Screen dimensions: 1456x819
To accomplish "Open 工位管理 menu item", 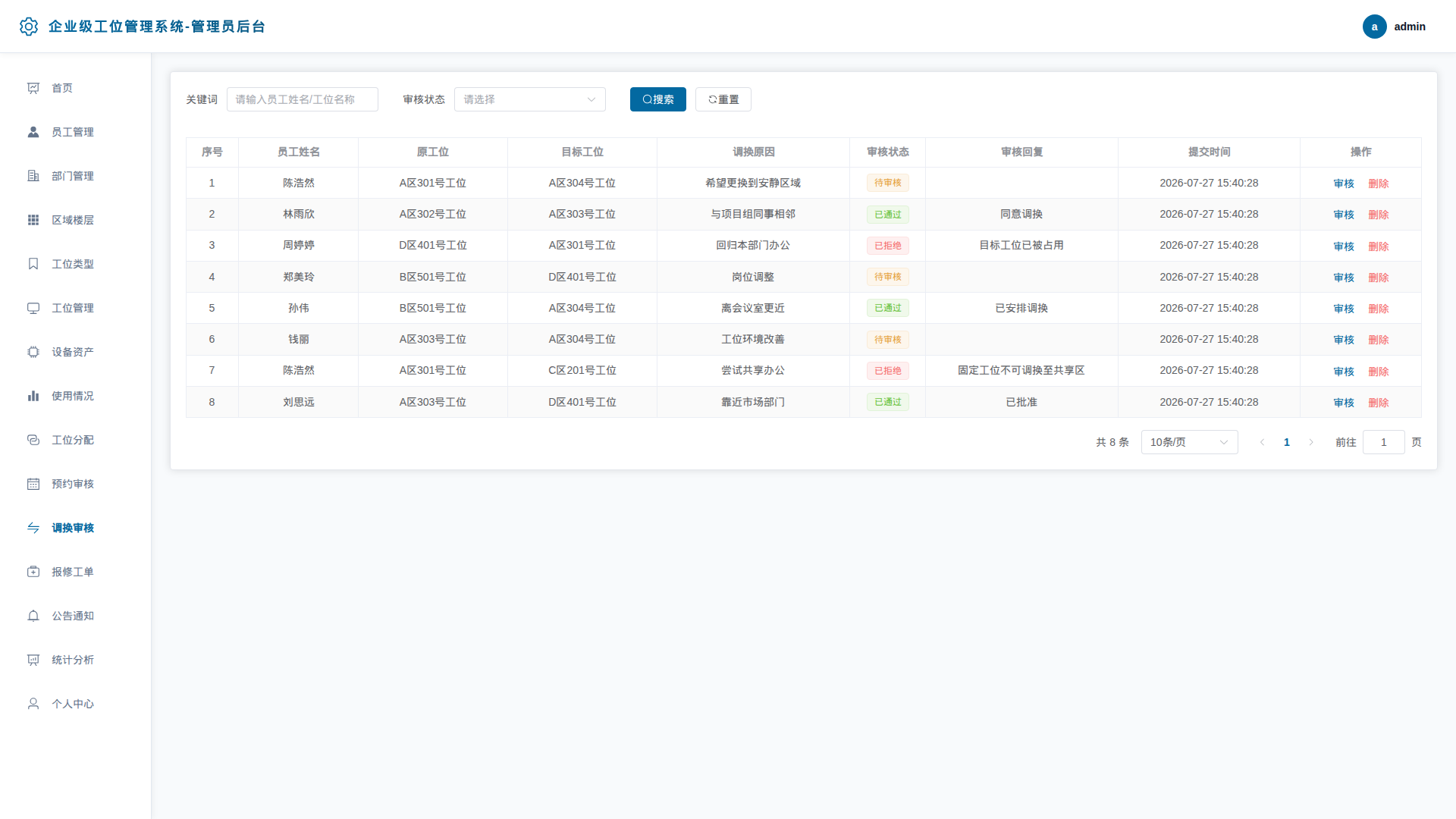I will pos(75,308).
